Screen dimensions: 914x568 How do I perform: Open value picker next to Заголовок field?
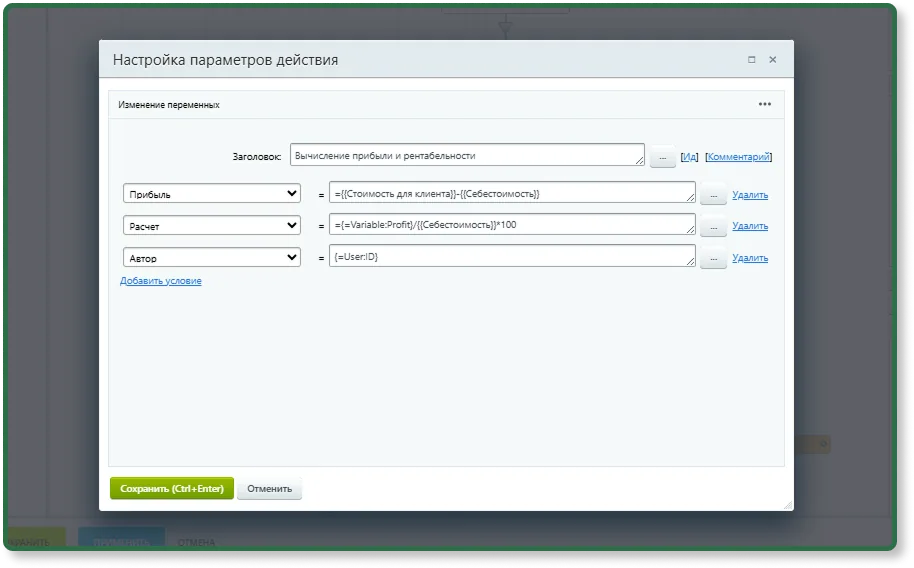[x=662, y=157]
